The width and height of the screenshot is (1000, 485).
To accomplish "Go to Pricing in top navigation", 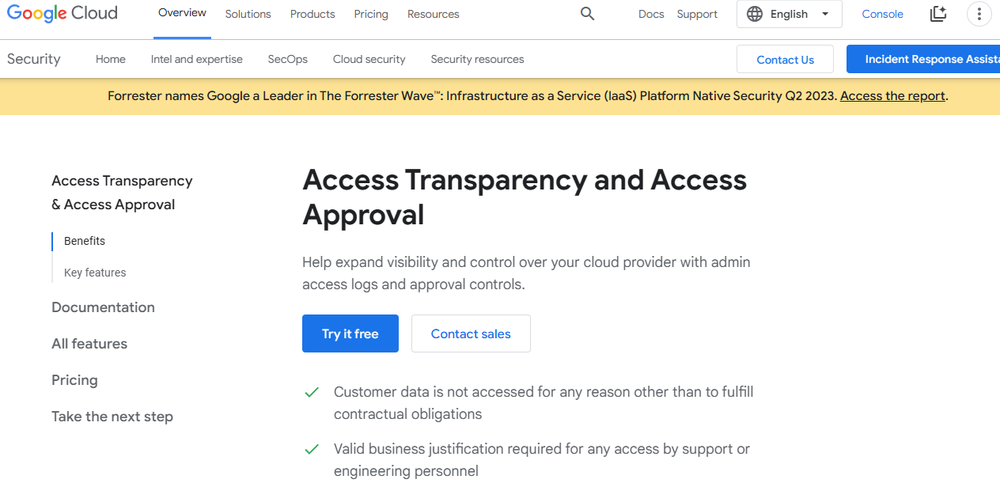I will click(x=371, y=14).
